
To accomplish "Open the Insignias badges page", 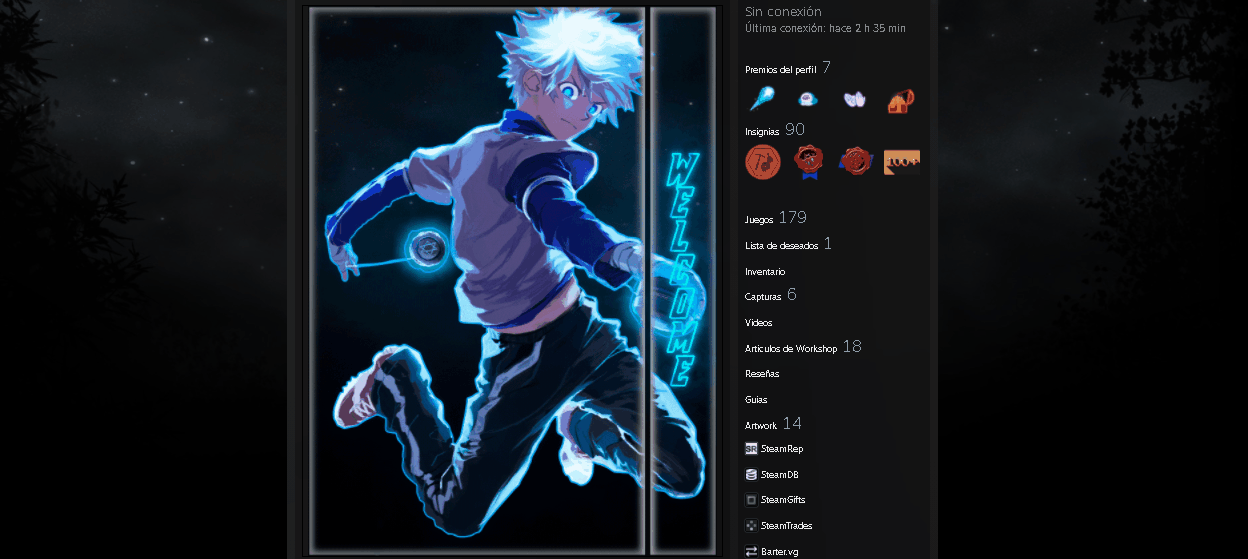I will click(762, 131).
